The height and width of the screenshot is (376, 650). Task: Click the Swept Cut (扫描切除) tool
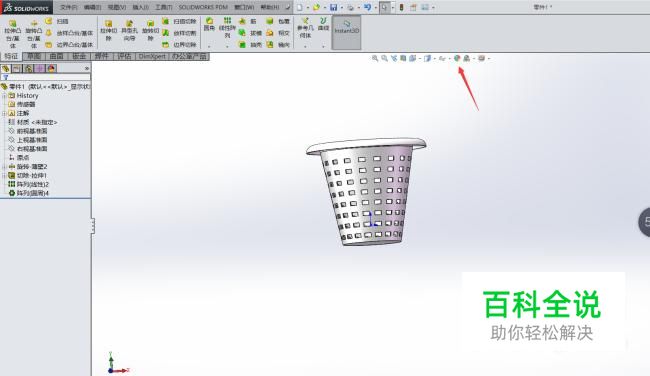tap(179, 21)
